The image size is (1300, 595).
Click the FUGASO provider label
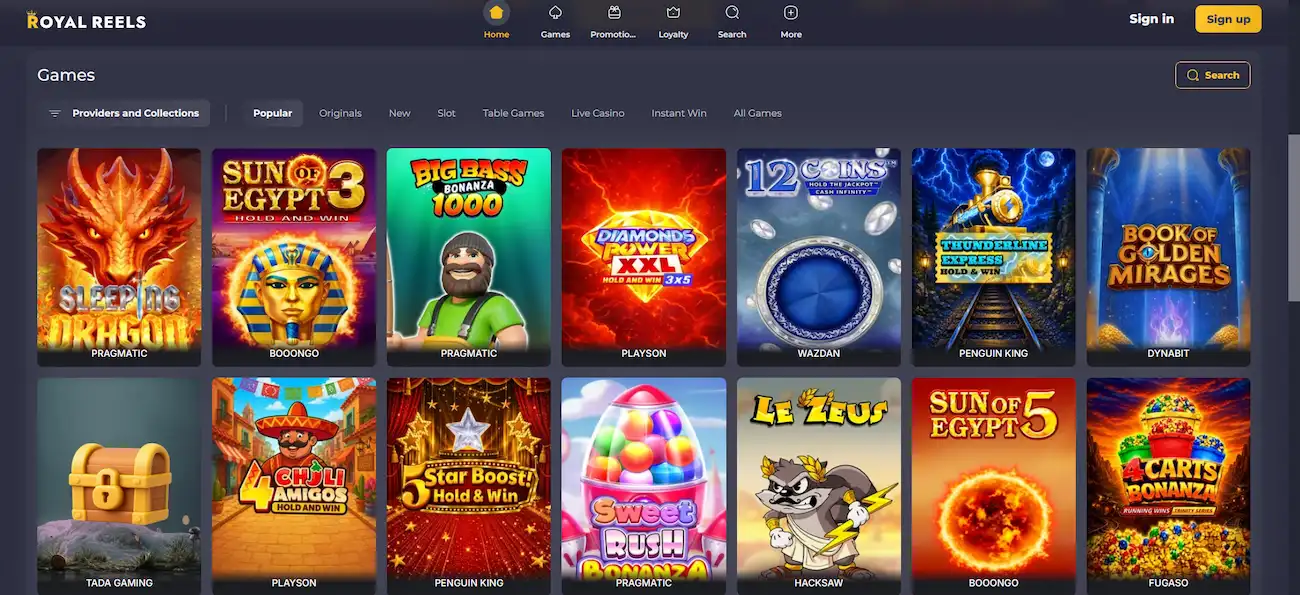click(1168, 582)
